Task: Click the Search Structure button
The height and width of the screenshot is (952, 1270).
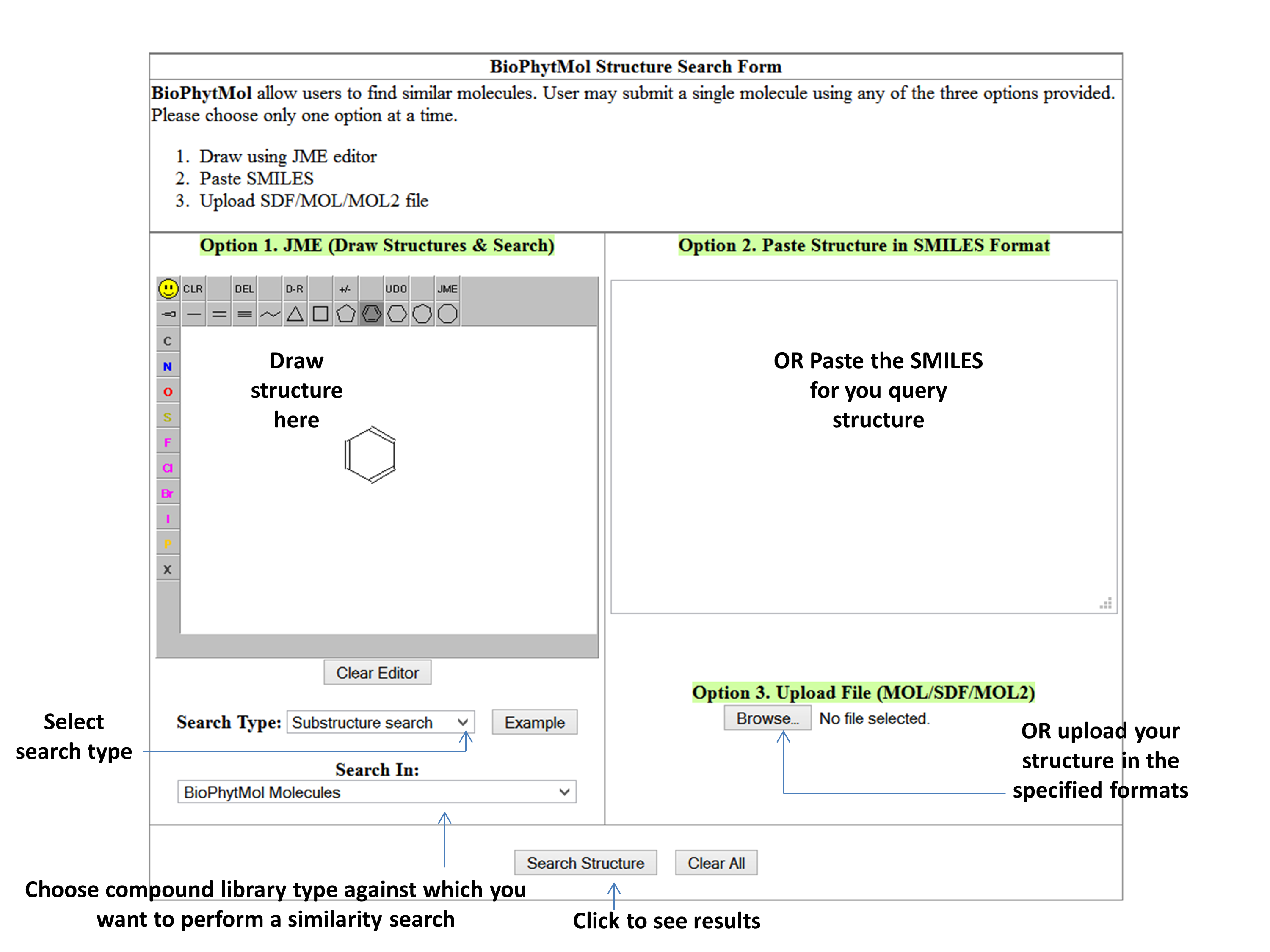Action: click(585, 862)
